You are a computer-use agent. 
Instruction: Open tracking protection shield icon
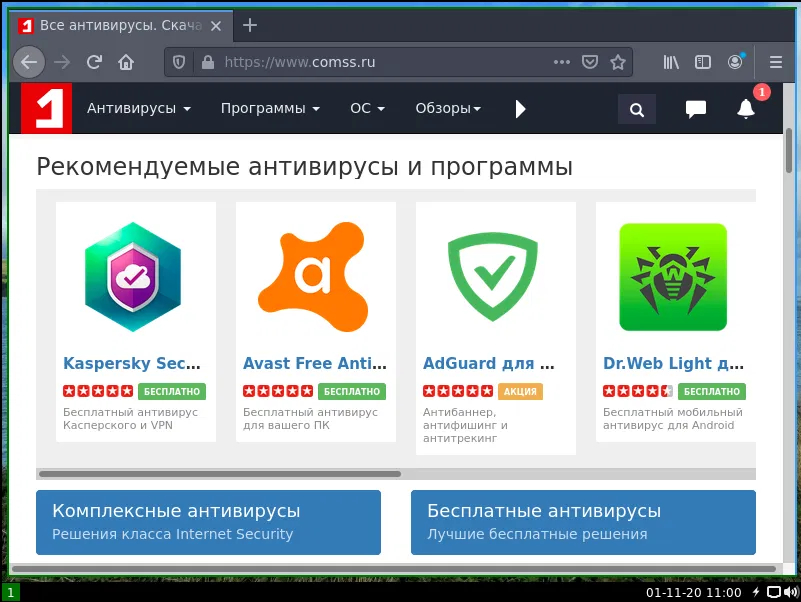click(x=179, y=62)
